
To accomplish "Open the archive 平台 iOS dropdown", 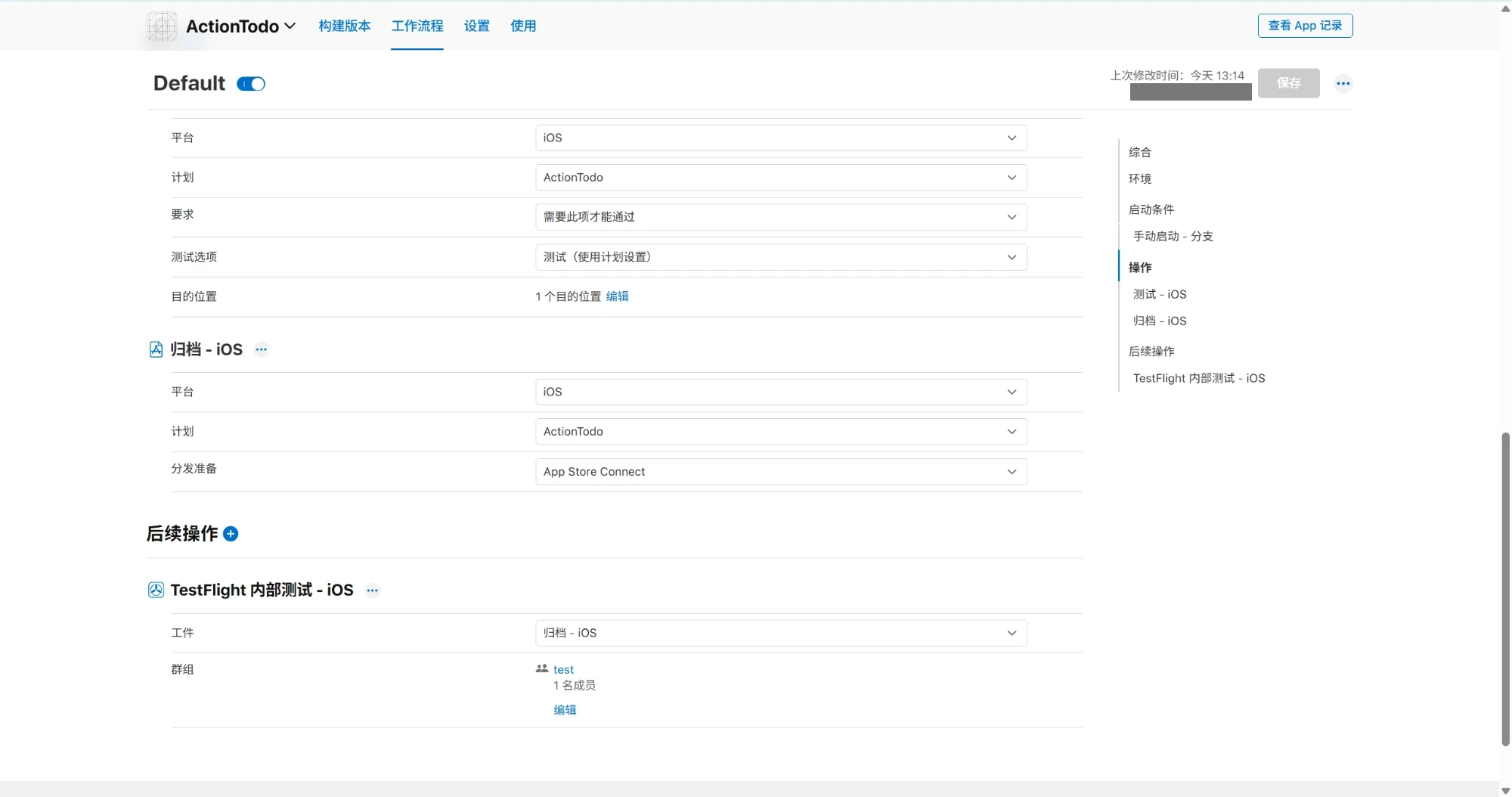I will pyautogui.click(x=781, y=392).
